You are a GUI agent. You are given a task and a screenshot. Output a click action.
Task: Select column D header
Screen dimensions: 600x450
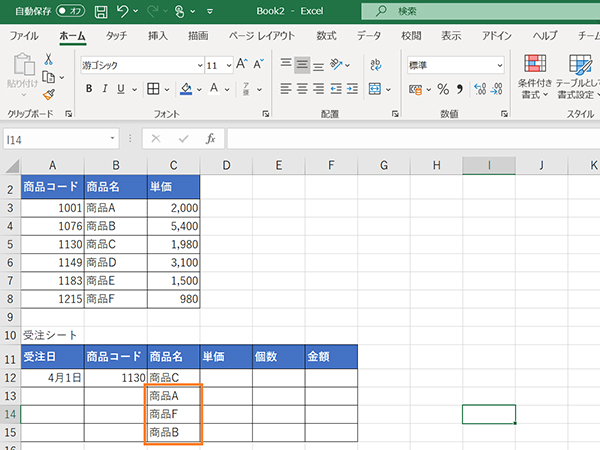tap(226, 164)
